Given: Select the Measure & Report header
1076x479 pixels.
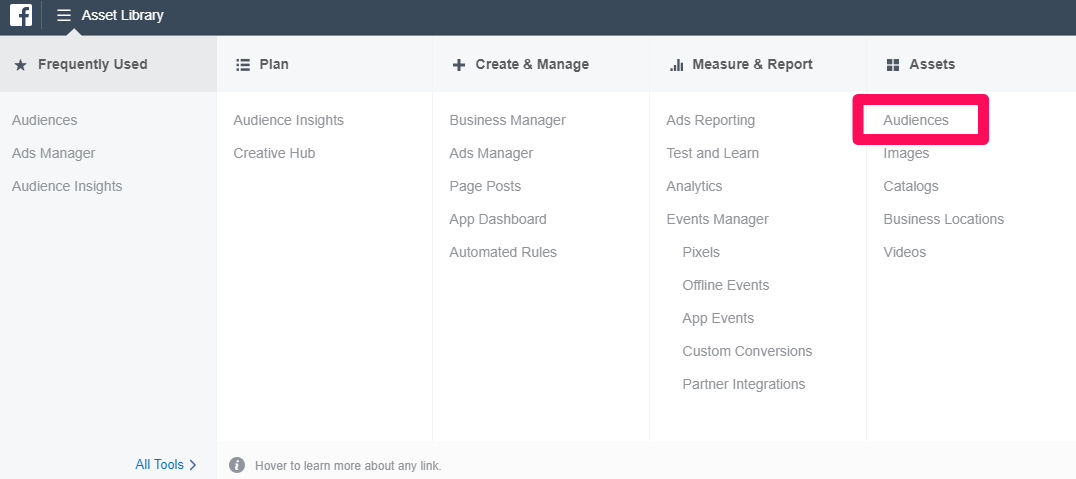Looking at the screenshot, I should [x=752, y=65].
